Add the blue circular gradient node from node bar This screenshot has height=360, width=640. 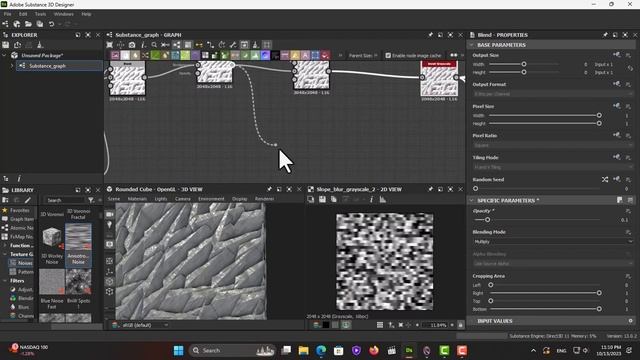(x=265, y=55)
